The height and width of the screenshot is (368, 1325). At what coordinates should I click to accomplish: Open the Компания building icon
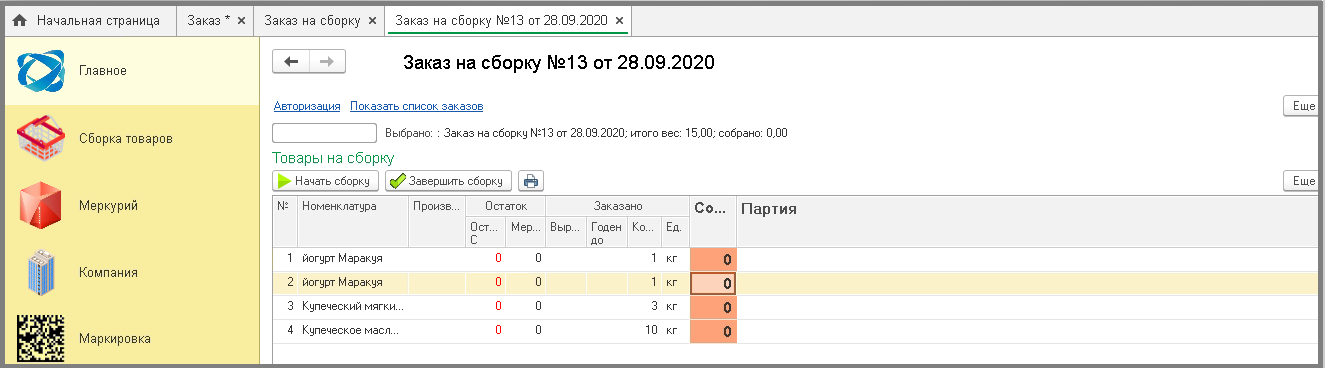point(41,272)
